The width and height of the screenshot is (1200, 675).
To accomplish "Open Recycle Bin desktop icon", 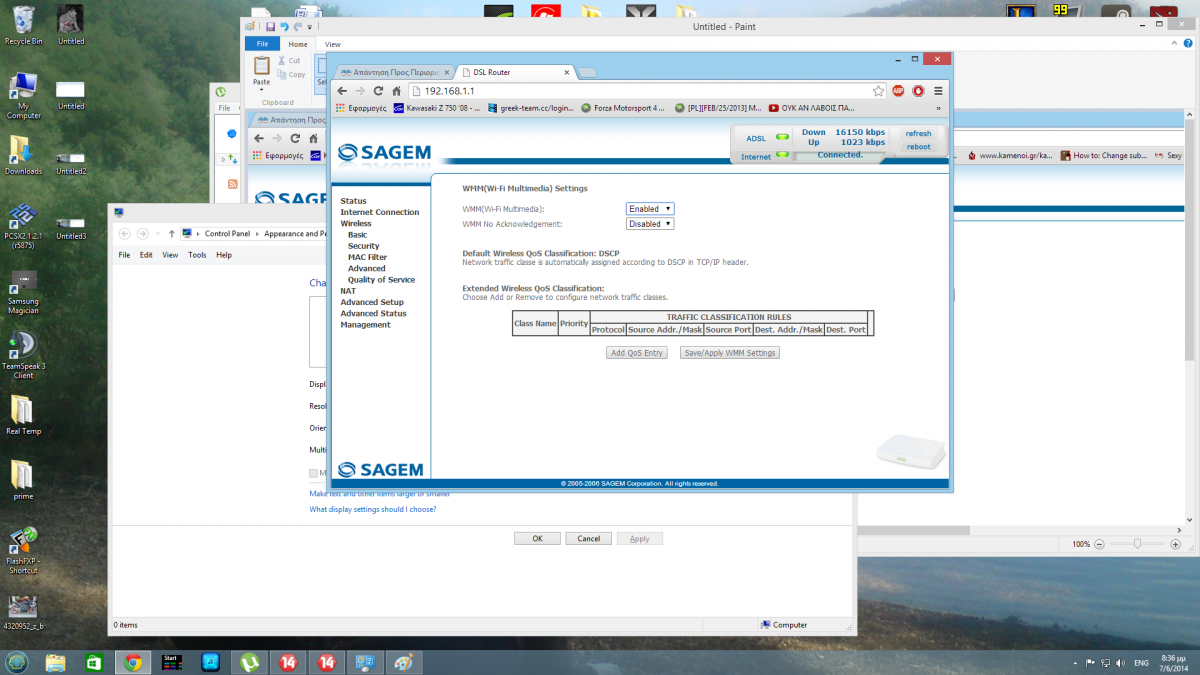I will pos(23,26).
